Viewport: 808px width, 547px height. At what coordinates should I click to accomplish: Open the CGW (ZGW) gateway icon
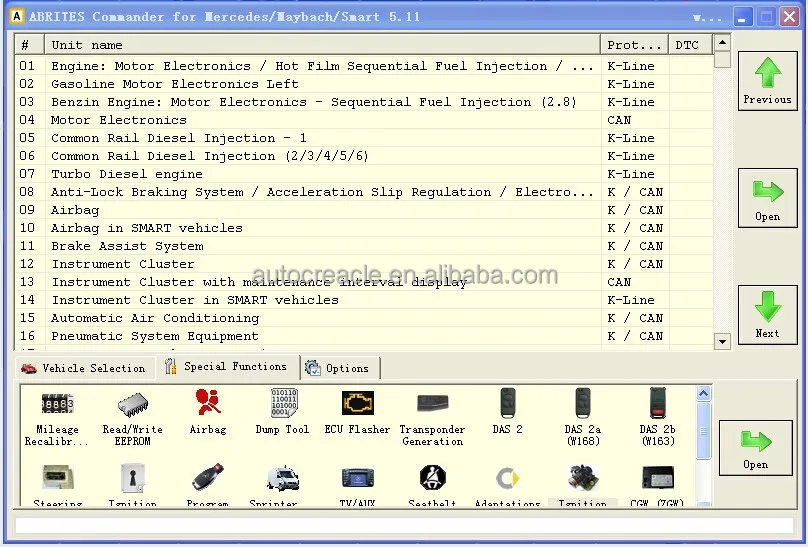(657, 484)
